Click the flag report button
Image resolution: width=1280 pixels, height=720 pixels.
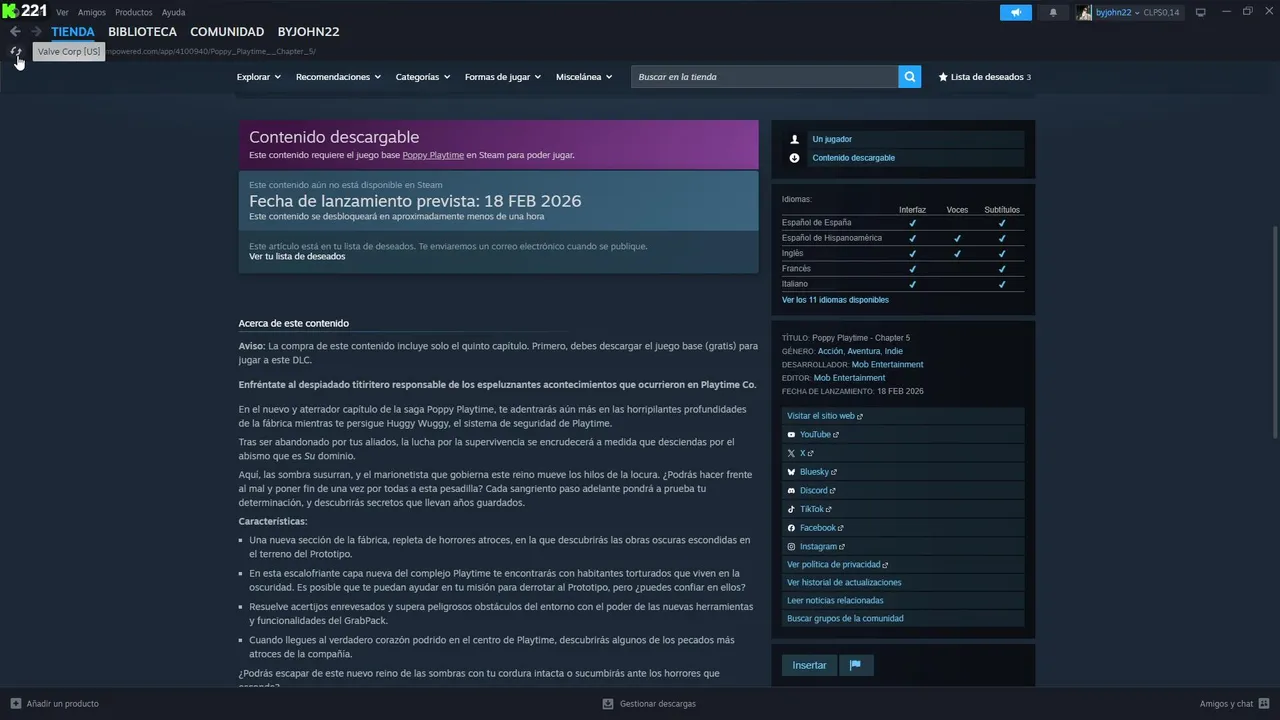856,665
